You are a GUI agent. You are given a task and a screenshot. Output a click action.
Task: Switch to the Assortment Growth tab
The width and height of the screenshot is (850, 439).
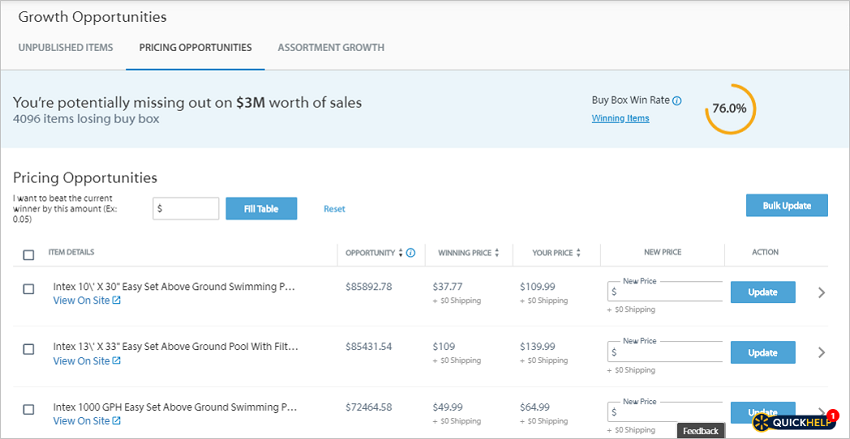pos(331,48)
